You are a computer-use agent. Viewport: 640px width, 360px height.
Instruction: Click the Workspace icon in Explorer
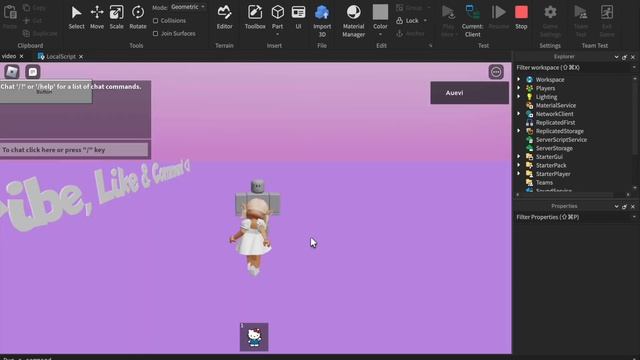[x=529, y=80]
